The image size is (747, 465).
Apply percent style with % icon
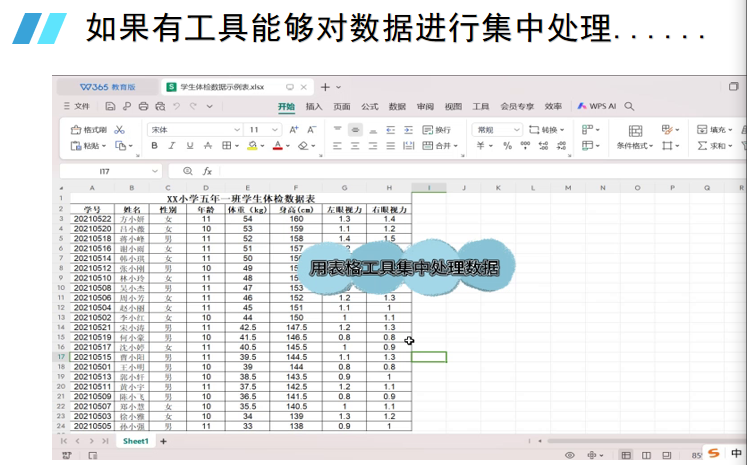tap(508, 146)
